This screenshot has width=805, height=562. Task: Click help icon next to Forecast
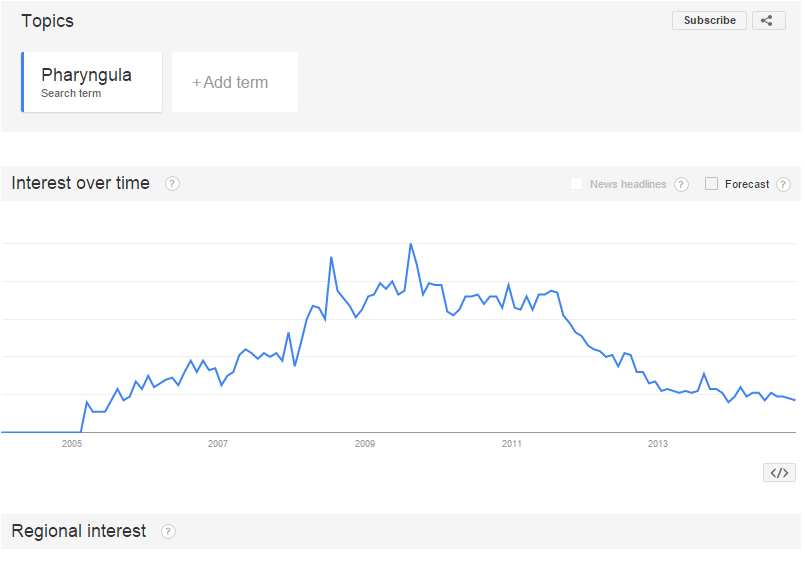783,184
